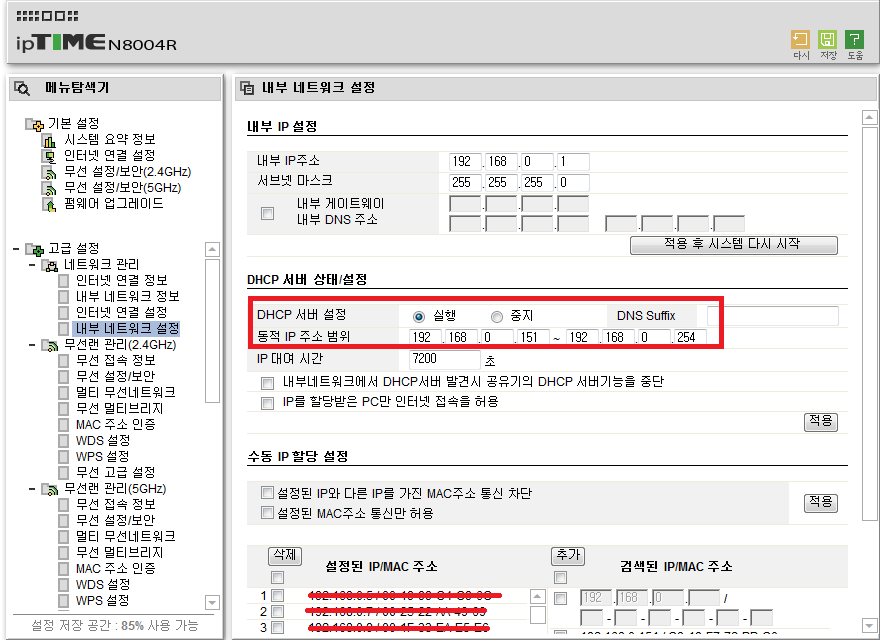Select the 실행 radio button for DHCP server

pos(419,317)
